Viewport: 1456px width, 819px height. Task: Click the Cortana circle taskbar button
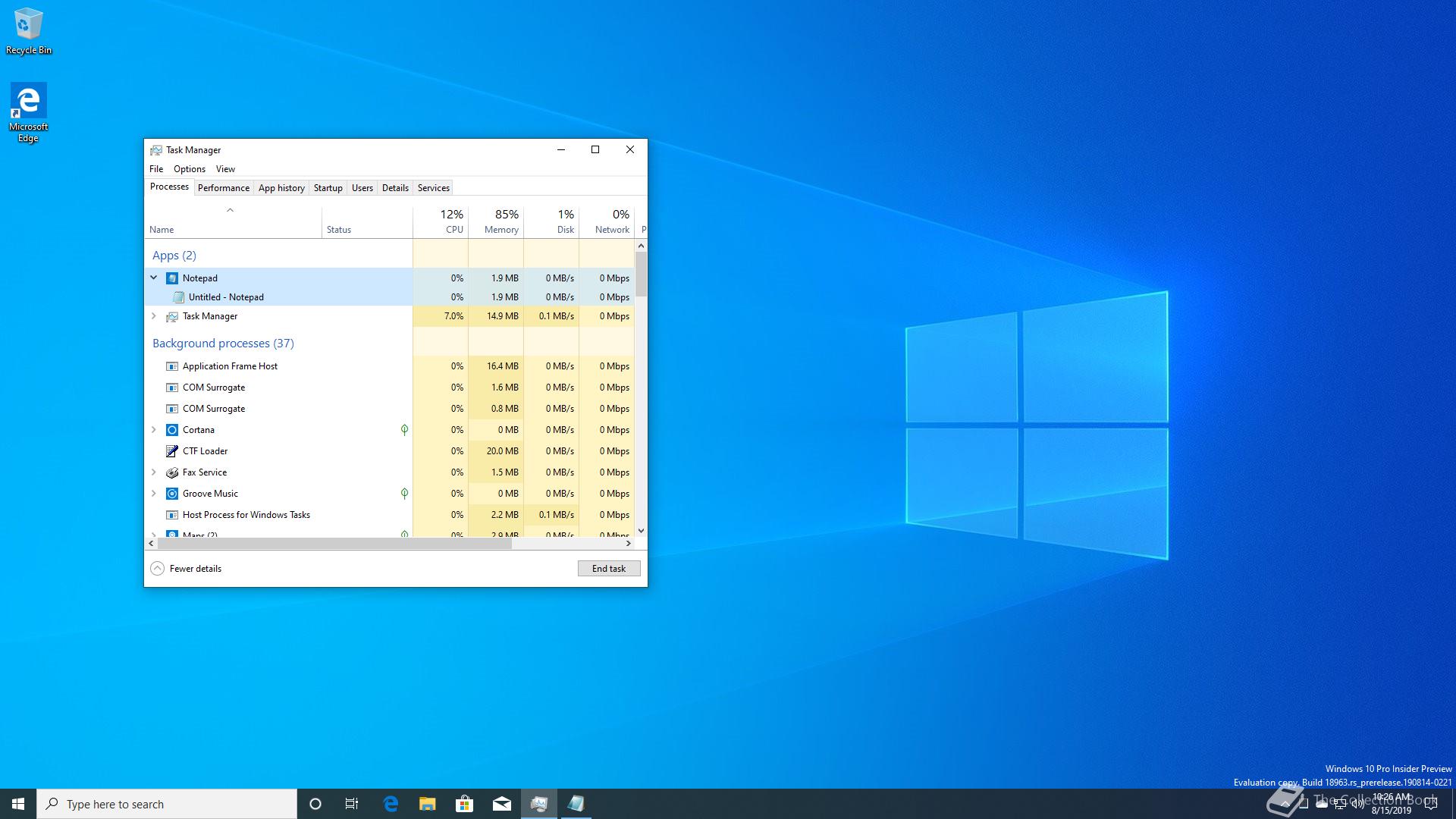pyautogui.click(x=315, y=804)
